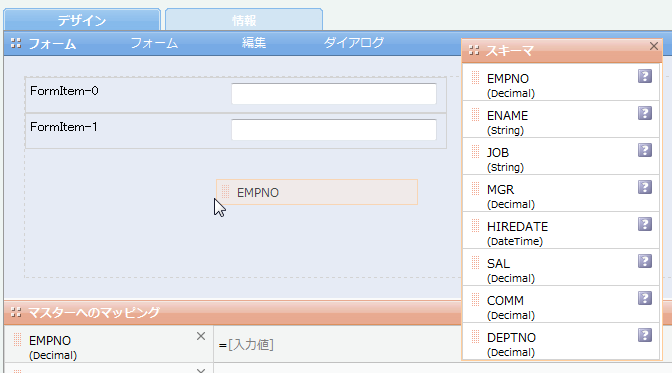Select MGR (Decimal) in the schema list

pos(561,193)
